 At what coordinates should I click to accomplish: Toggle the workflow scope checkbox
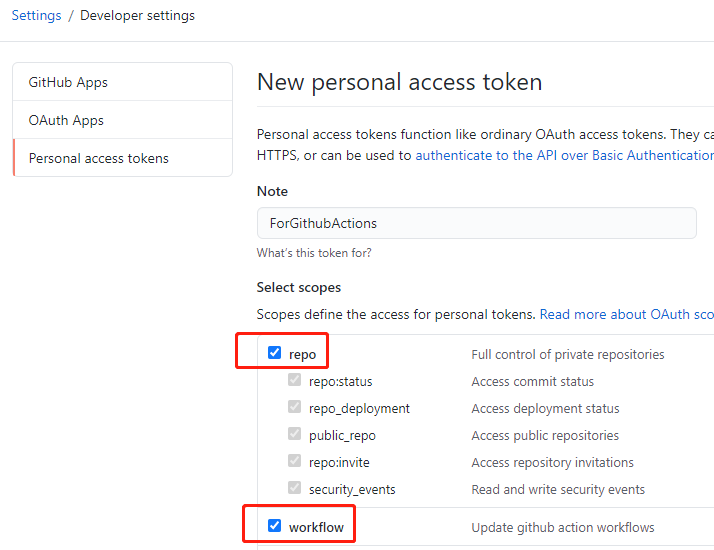(274, 526)
